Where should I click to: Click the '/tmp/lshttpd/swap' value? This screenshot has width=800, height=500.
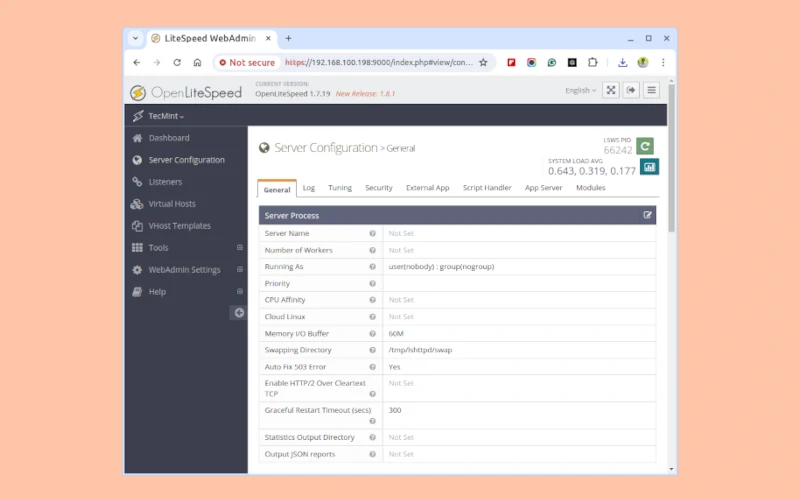(420, 350)
